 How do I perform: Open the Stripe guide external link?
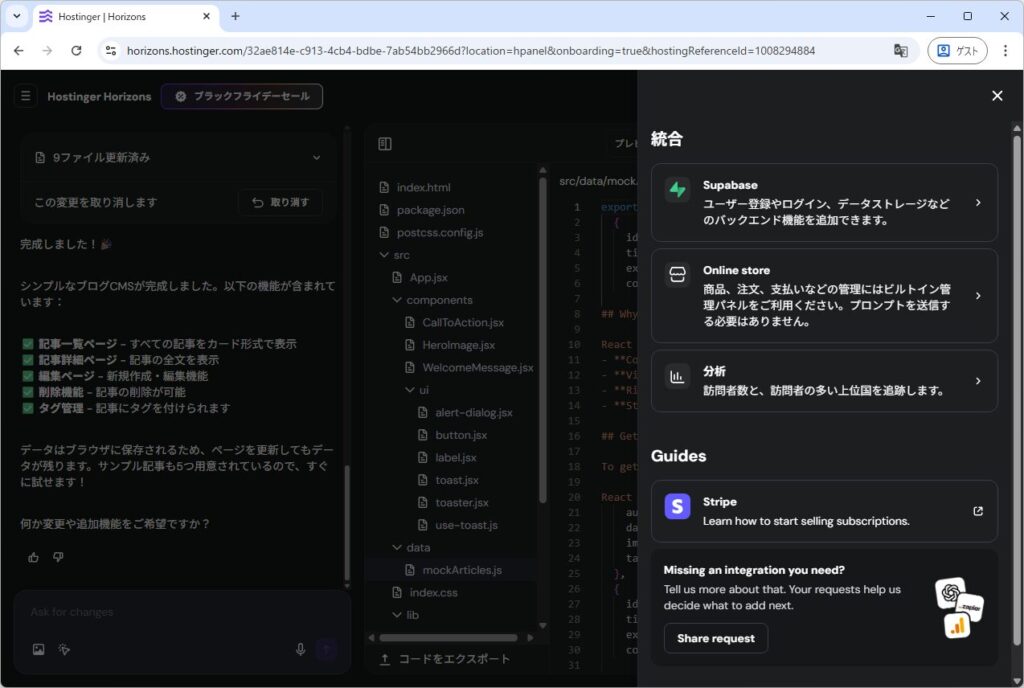pyautogui.click(x=977, y=511)
